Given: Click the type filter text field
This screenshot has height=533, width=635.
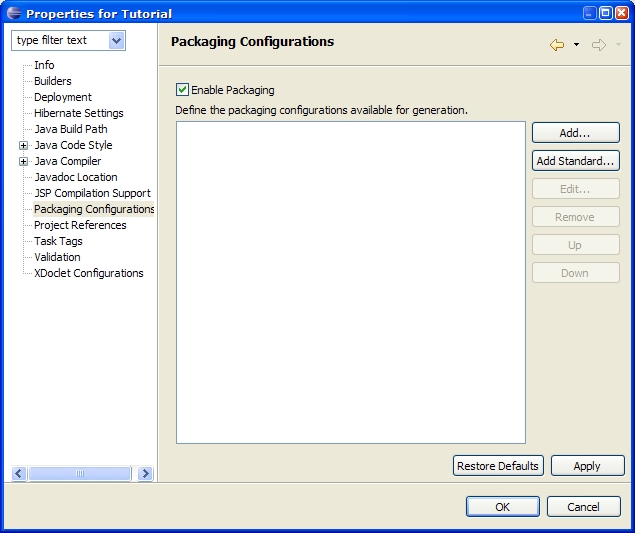Looking at the screenshot, I should (x=61, y=41).
